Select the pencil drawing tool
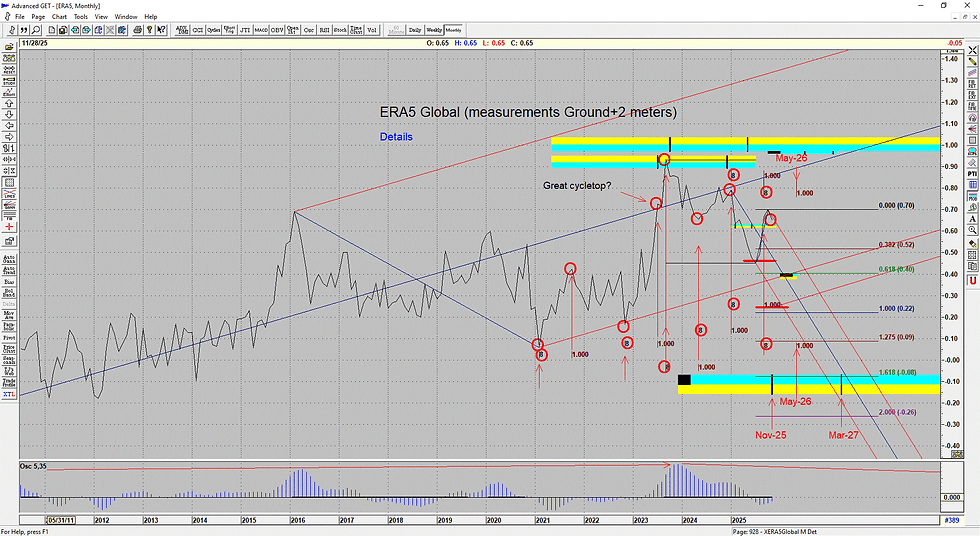The image size is (980, 536). coord(972,61)
